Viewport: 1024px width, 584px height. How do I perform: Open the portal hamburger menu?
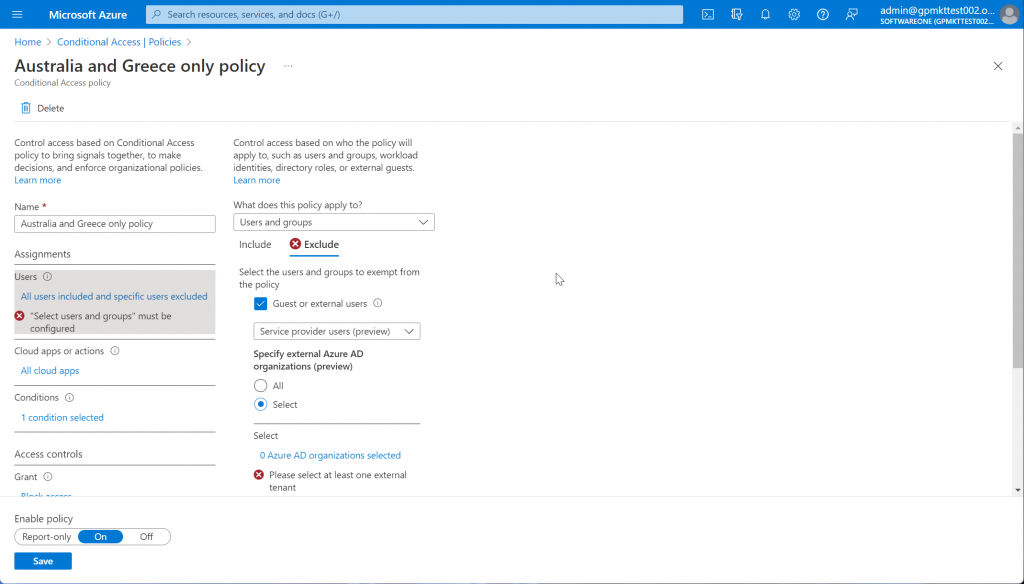(18, 14)
